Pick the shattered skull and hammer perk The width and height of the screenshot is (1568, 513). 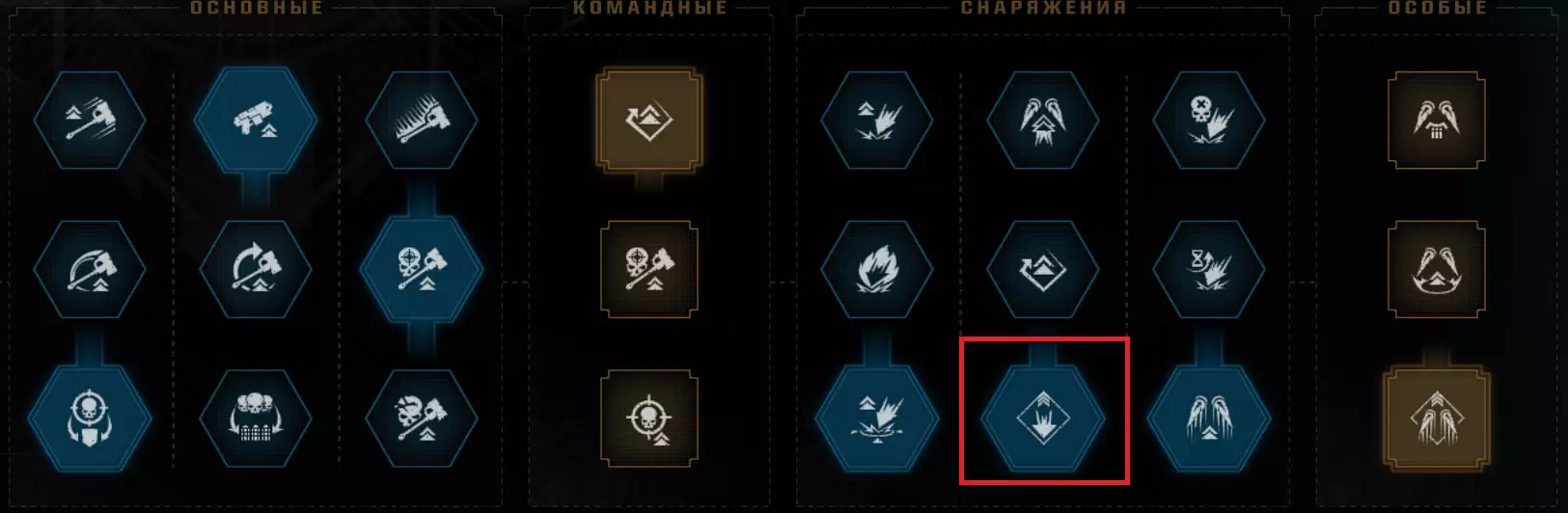click(421, 418)
